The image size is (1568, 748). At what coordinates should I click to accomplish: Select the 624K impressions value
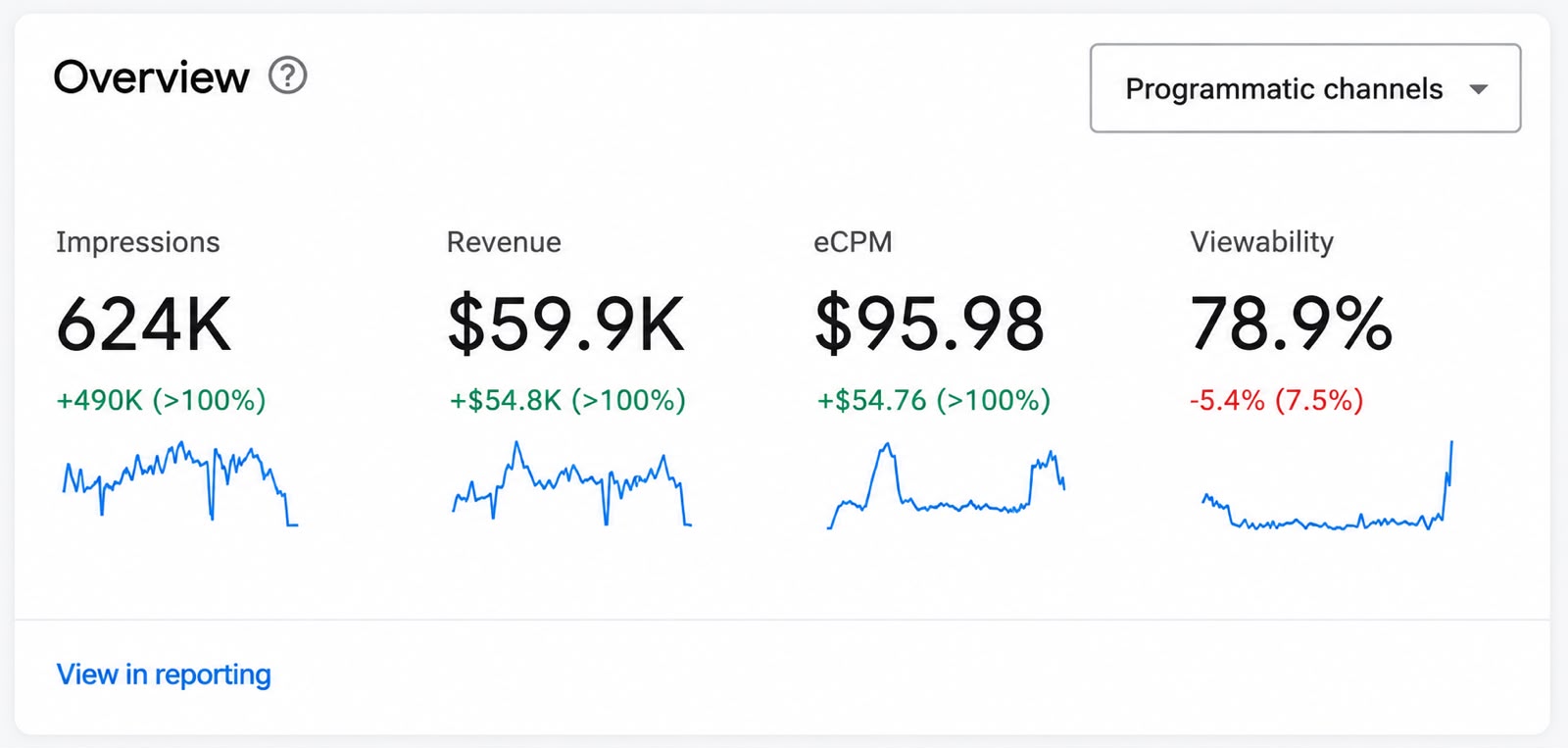[144, 324]
